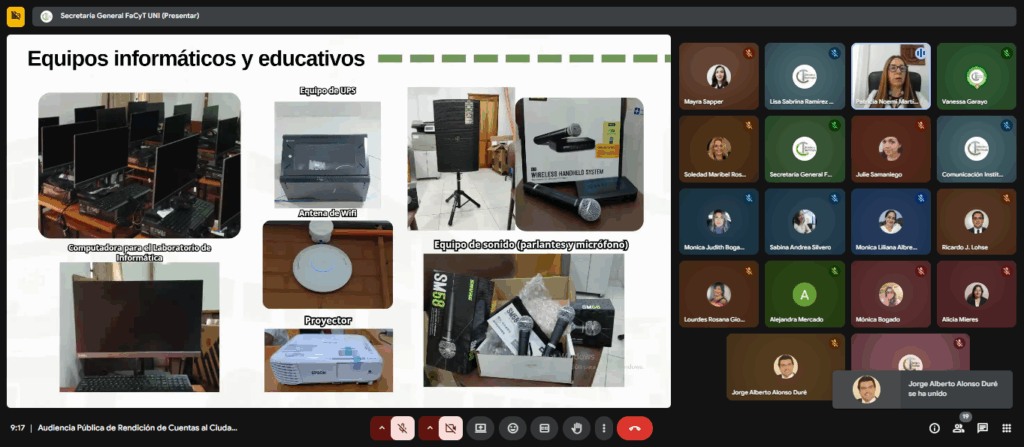Open the activities grid icon
Screen dimensions: 1024x447
pyautogui.click(x=1006, y=428)
